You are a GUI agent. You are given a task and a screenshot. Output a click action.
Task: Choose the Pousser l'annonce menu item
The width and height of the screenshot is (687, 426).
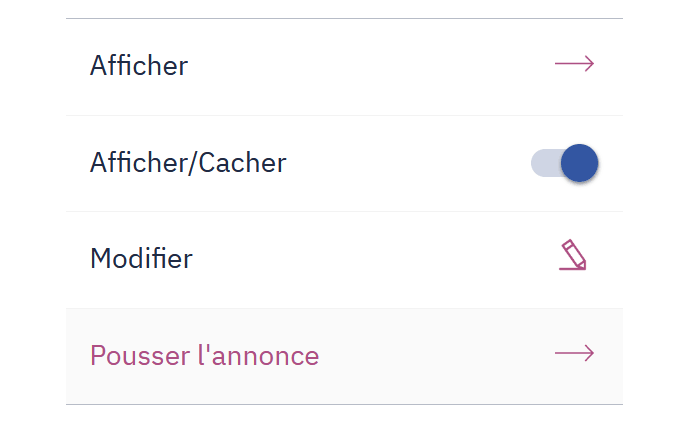(x=344, y=356)
